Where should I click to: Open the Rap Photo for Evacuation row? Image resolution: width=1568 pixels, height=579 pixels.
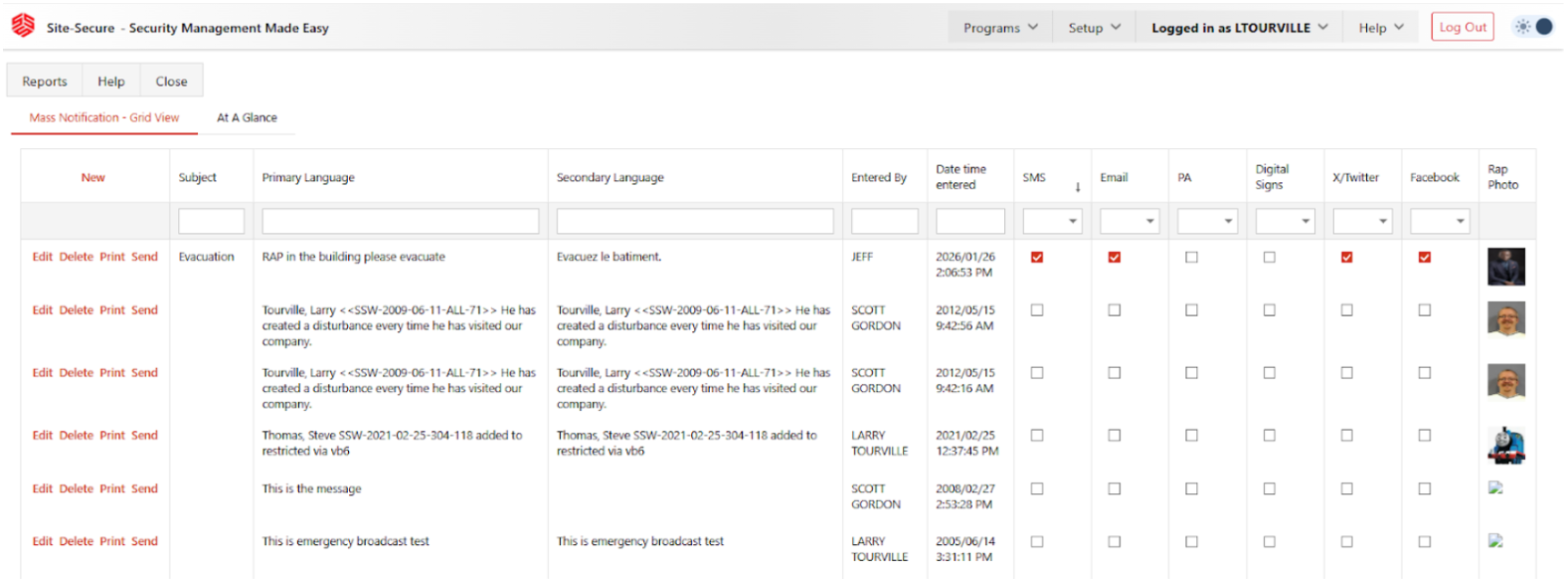1505,267
